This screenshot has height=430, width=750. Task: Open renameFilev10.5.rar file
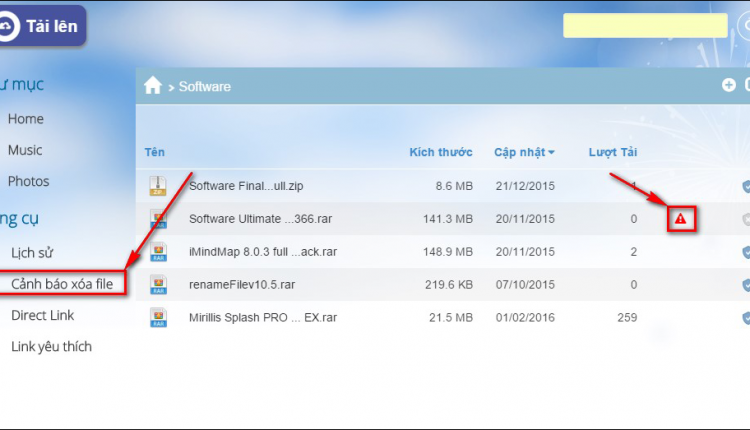point(242,285)
